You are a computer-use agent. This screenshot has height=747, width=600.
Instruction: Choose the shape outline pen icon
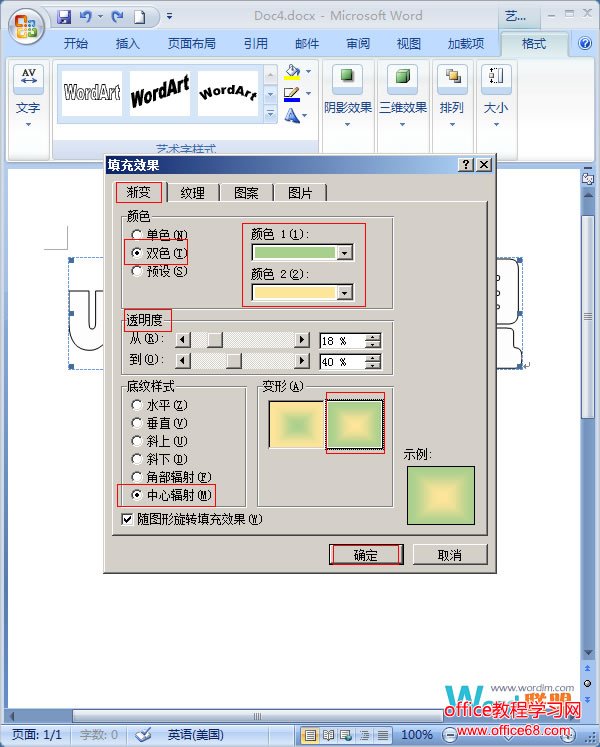[292, 94]
